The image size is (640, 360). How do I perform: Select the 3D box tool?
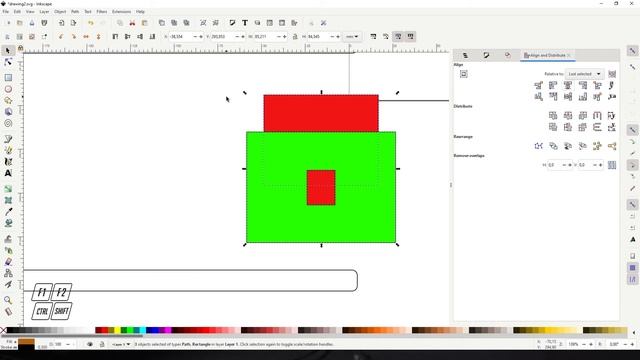tap(8, 112)
